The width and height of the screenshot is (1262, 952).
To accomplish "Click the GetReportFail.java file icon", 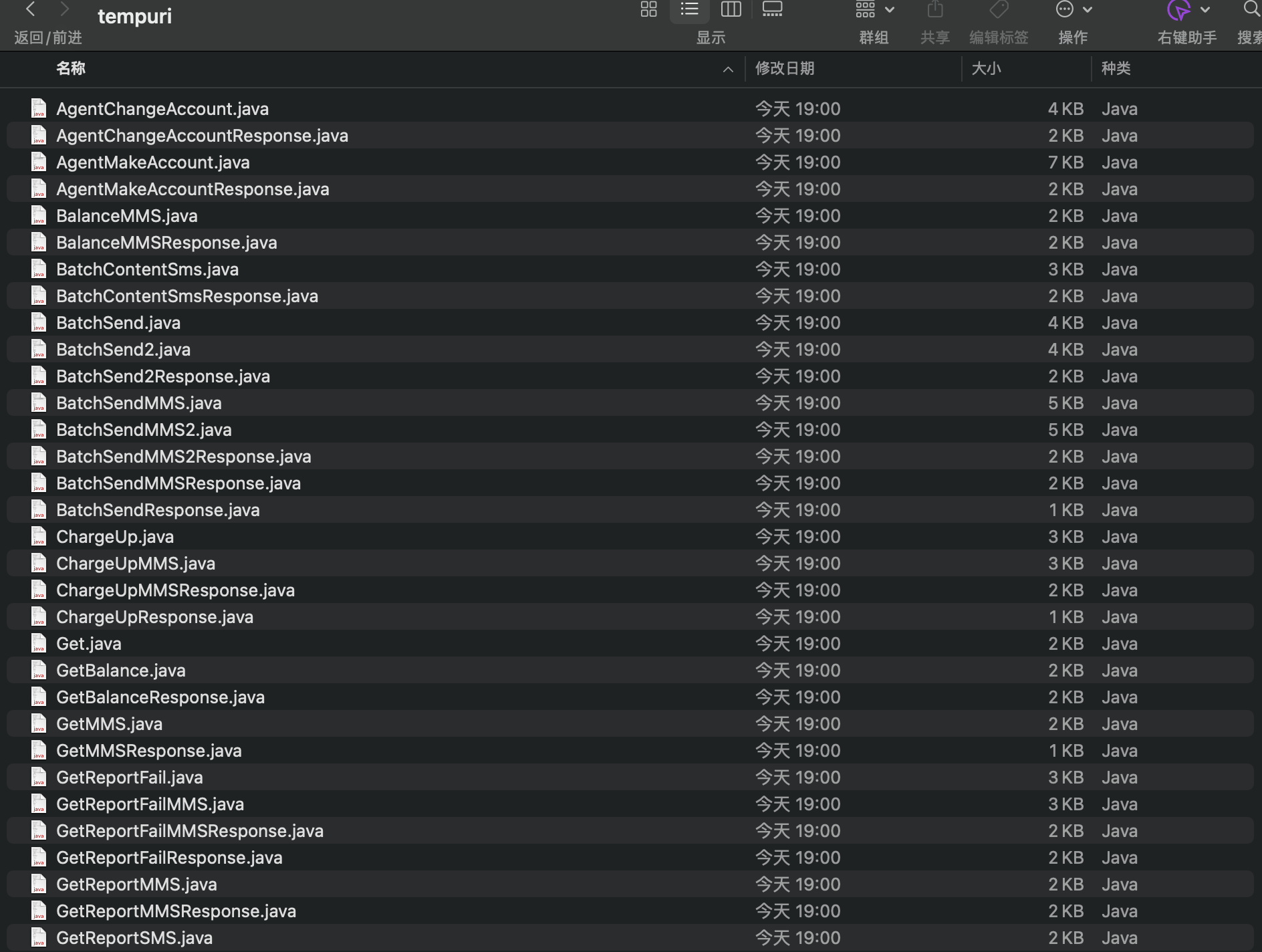I will tap(39, 777).
